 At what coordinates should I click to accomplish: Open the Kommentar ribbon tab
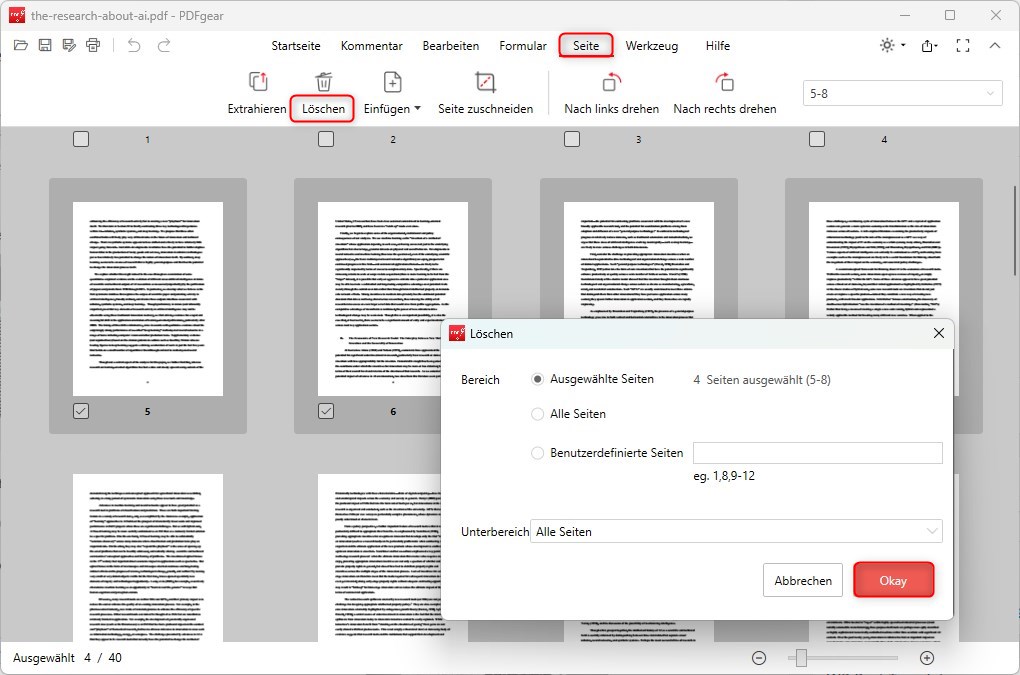coord(371,45)
